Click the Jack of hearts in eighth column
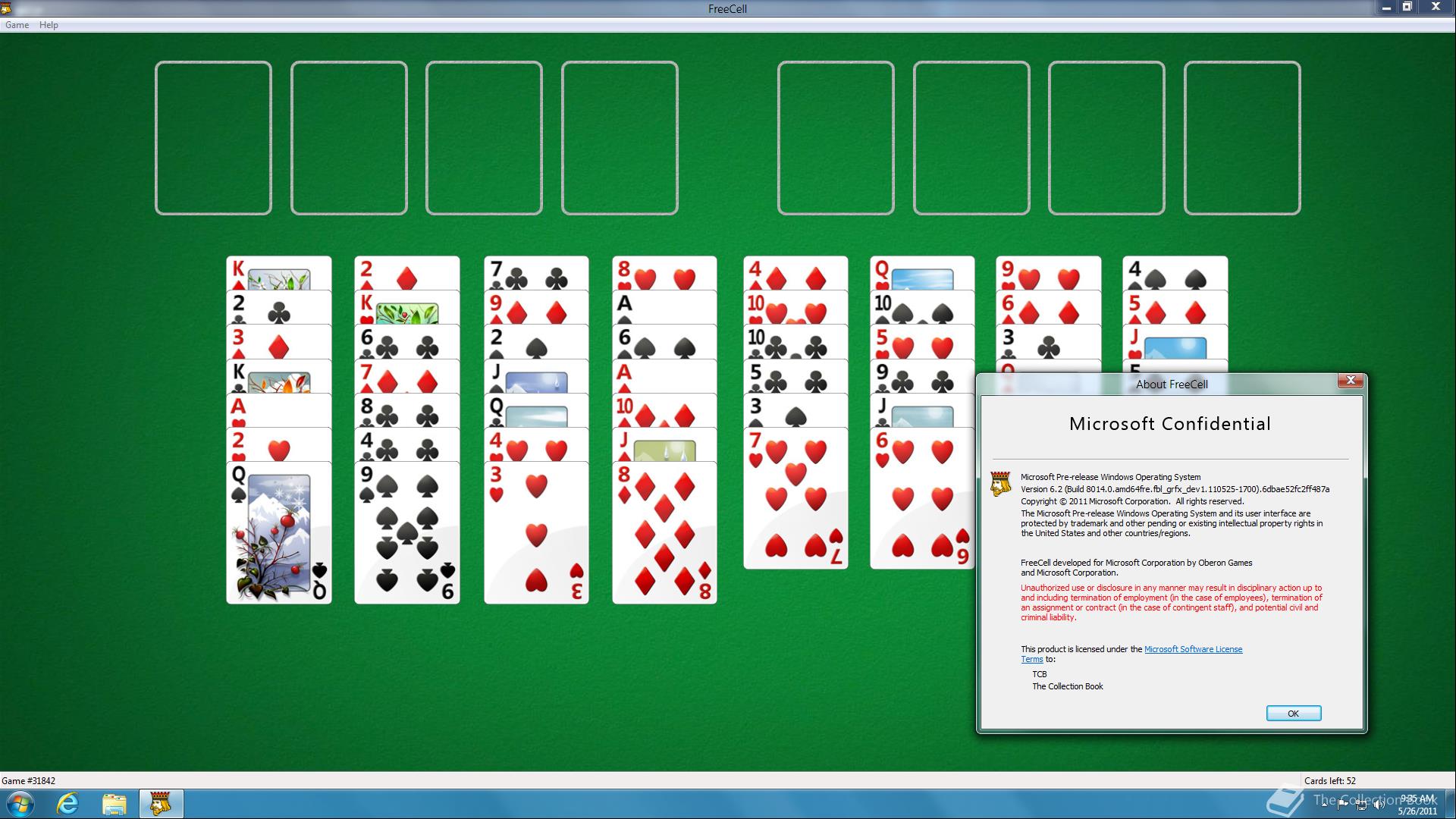Viewport: 1456px width, 819px height. pos(1175,342)
